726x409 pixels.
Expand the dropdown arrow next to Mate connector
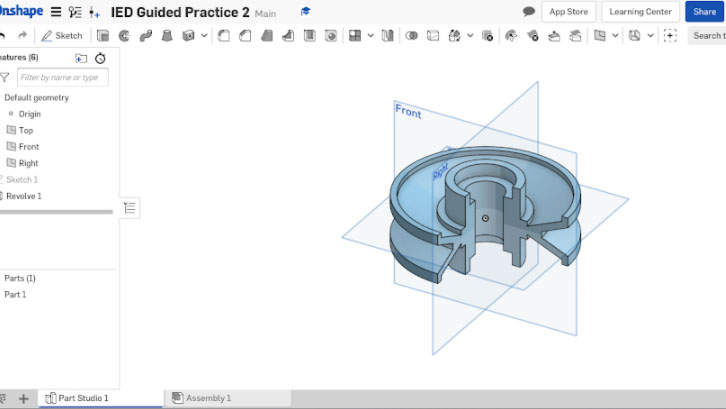[650, 36]
